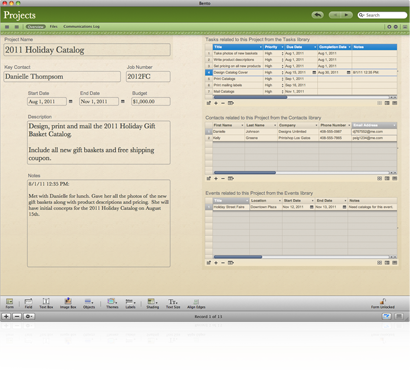Click the Description text box

(x=99, y=143)
